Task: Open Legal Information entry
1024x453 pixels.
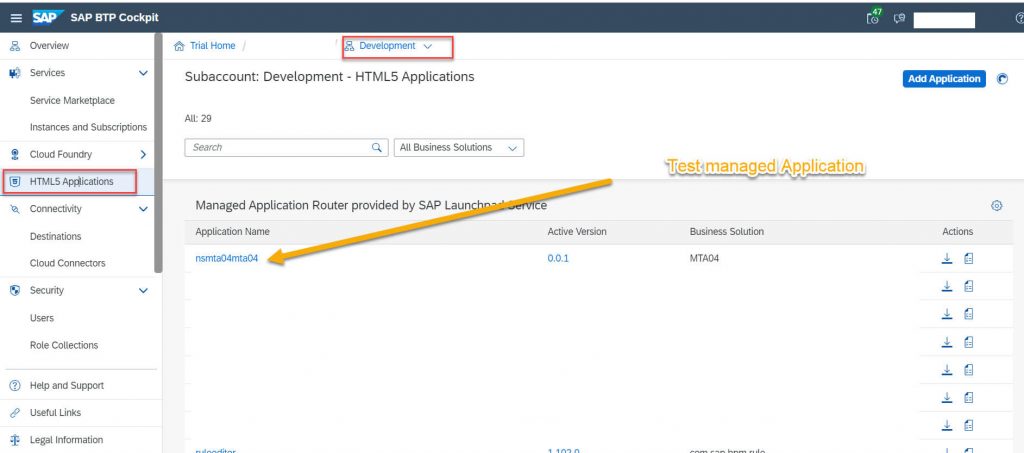Action: pos(67,440)
